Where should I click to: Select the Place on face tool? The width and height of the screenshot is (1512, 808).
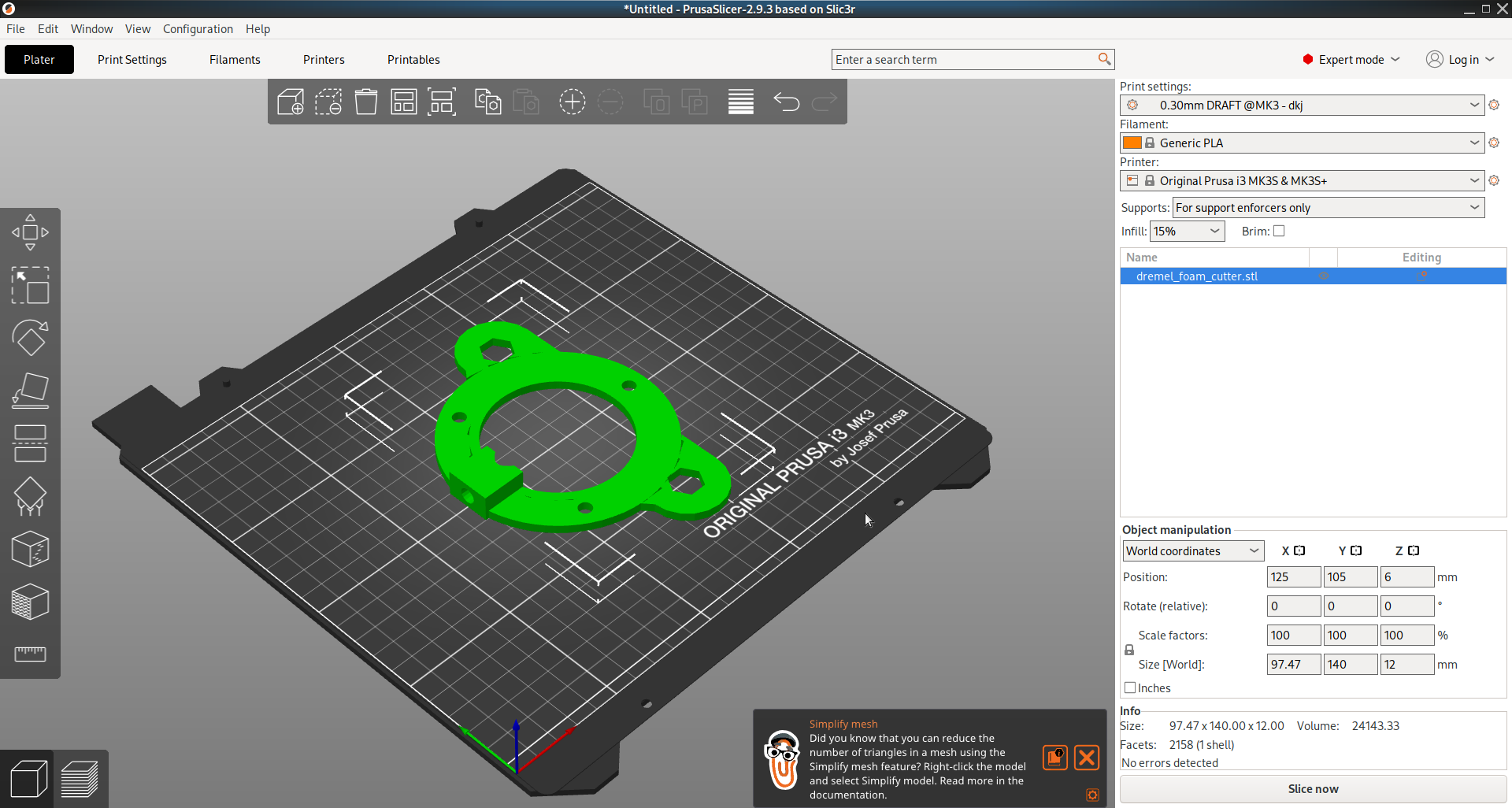coord(30,391)
